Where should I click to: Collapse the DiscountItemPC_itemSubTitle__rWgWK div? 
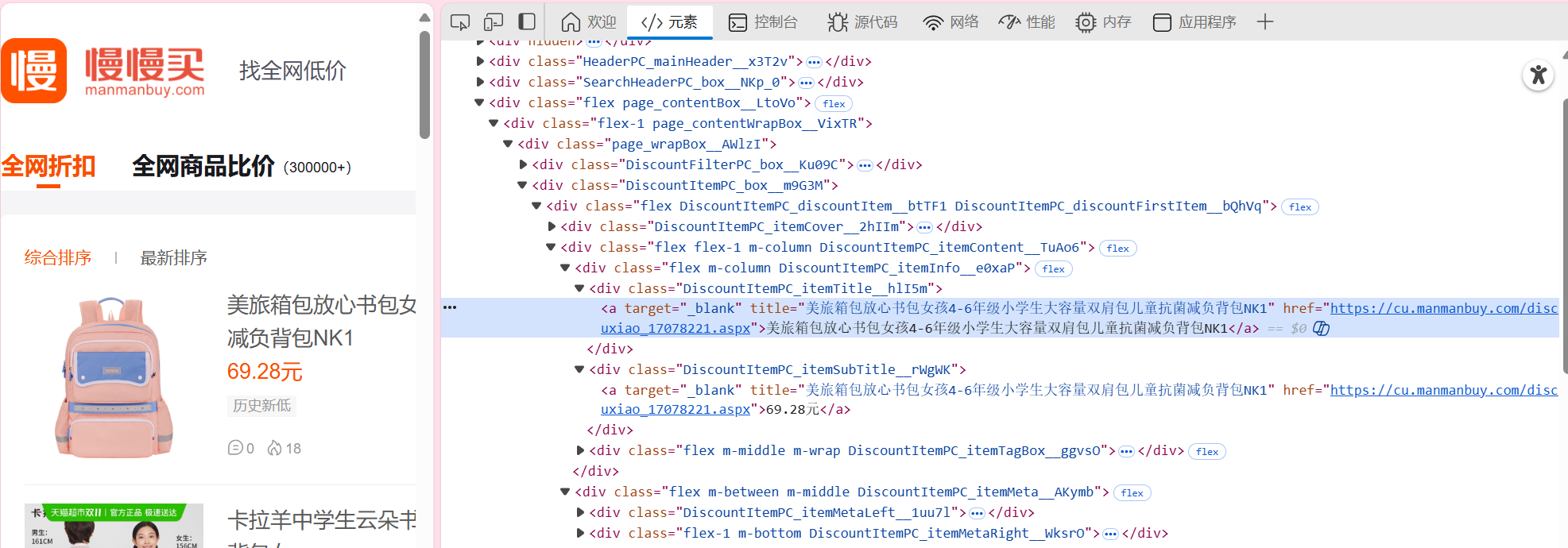pyautogui.click(x=579, y=369)
